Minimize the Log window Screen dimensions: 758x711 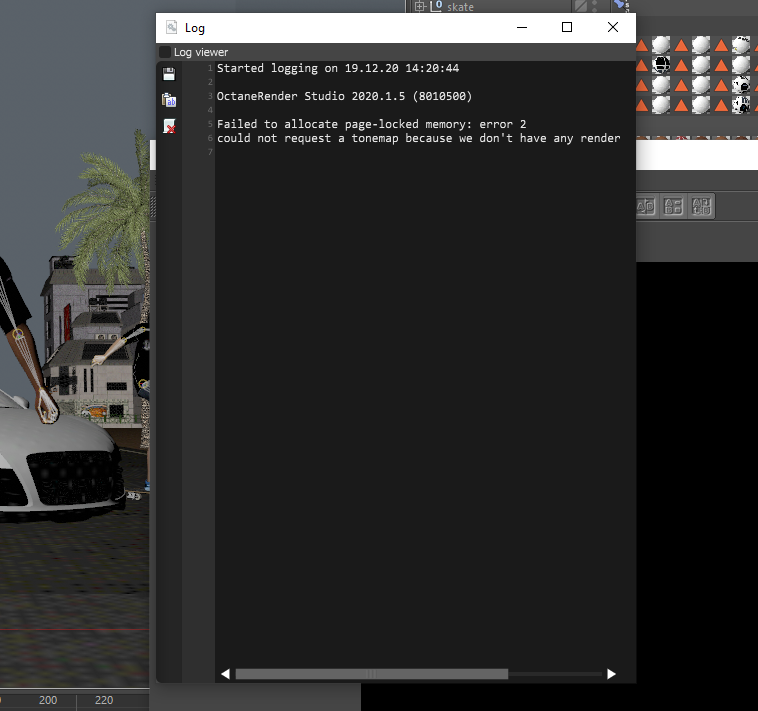pyautogui.click(x=522, y=28)
